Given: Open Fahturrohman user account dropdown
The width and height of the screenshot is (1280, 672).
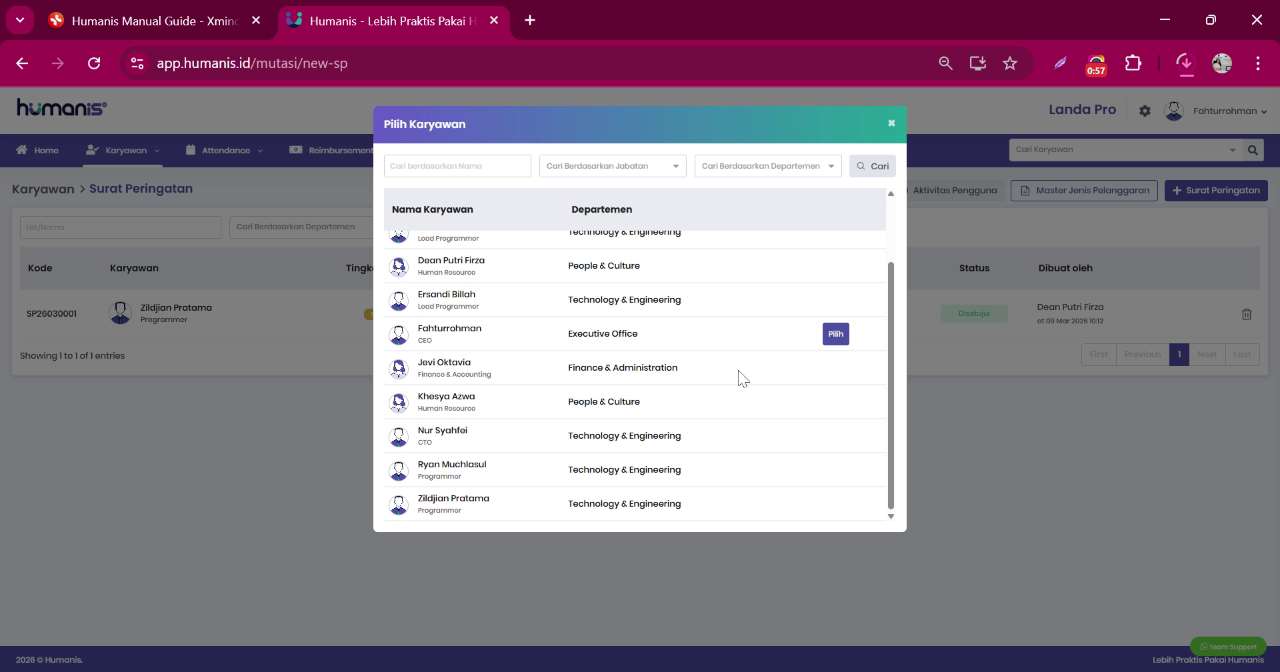Looking at the screenshot, I should (x=1229, y=111).
